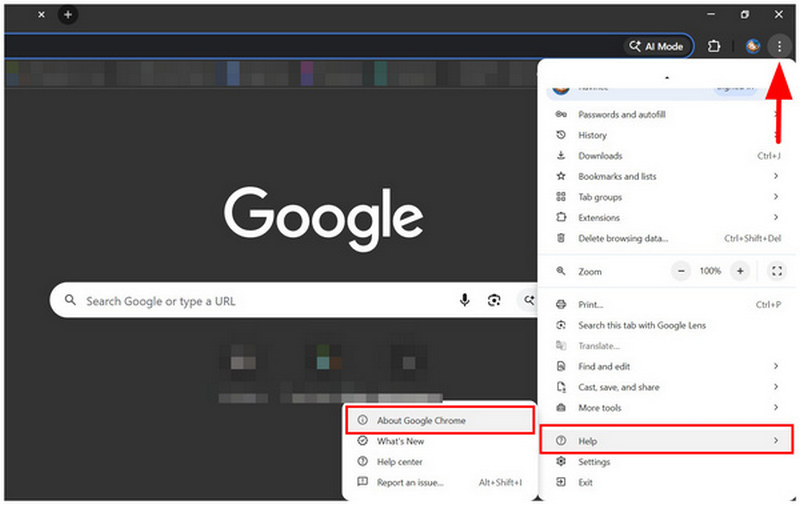Click the magnifier icon in search box
The width and height of the screenshot is (800, 505).
click(70, 300)
